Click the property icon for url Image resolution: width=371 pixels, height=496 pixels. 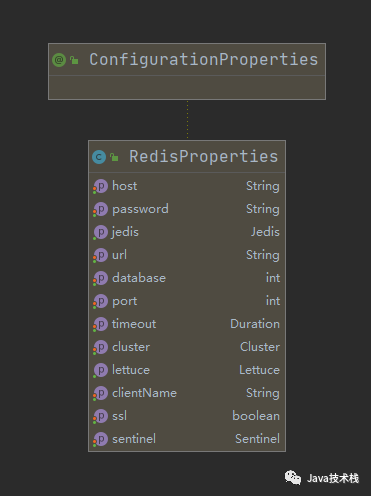pyautogui.click(x=100, y=255)
